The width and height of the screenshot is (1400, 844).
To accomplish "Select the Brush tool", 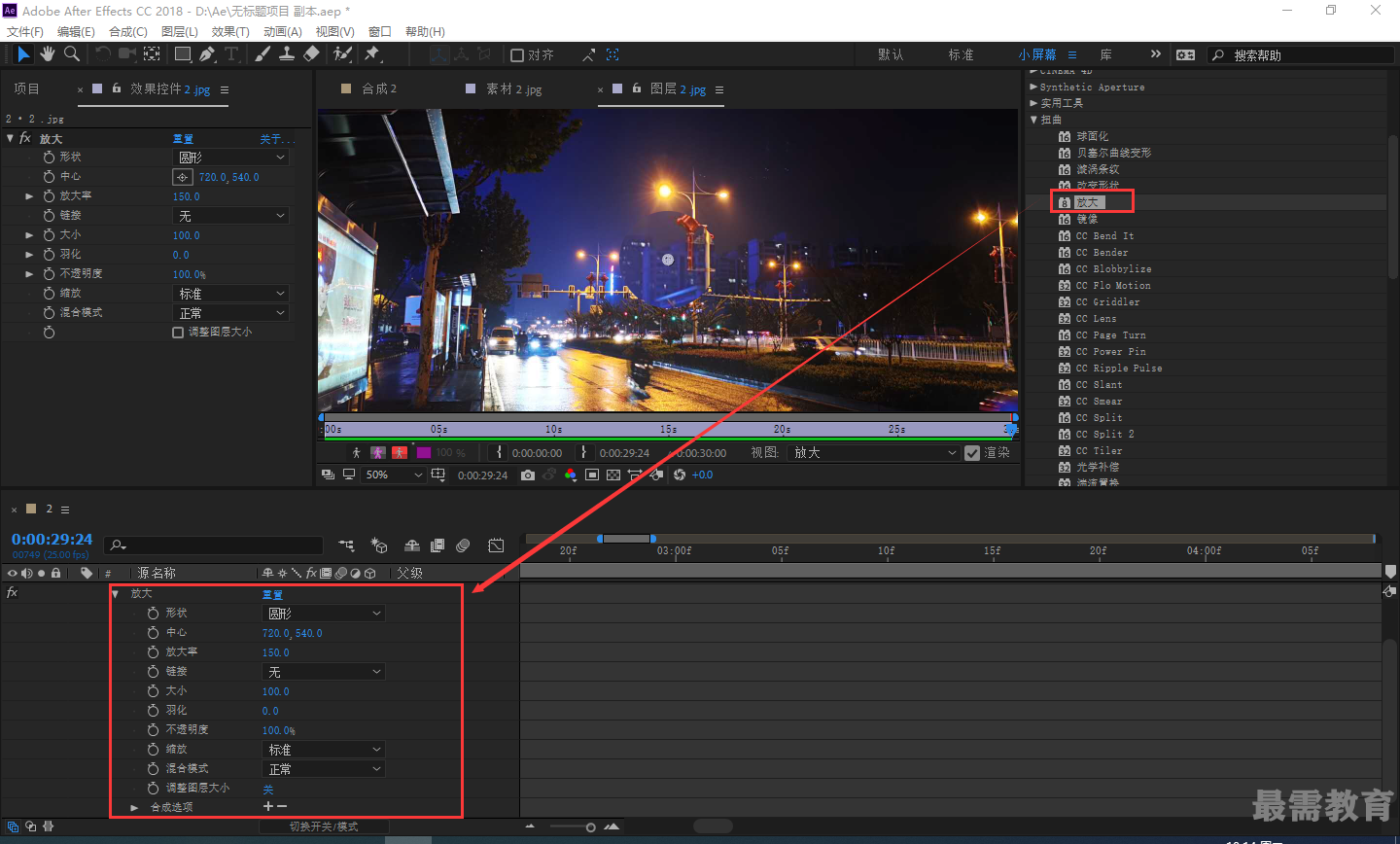I will click(262, 54).
